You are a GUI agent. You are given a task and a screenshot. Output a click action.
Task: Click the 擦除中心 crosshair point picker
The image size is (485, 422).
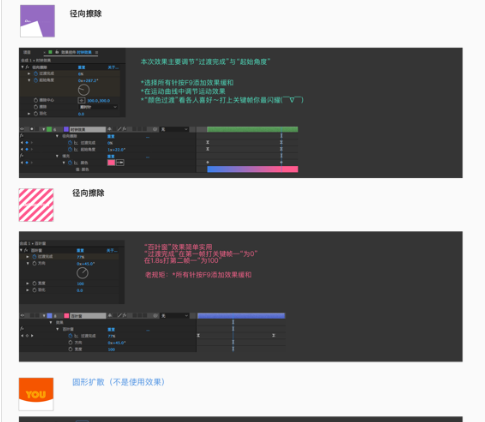pyautogui.click(x=82, y=100)
